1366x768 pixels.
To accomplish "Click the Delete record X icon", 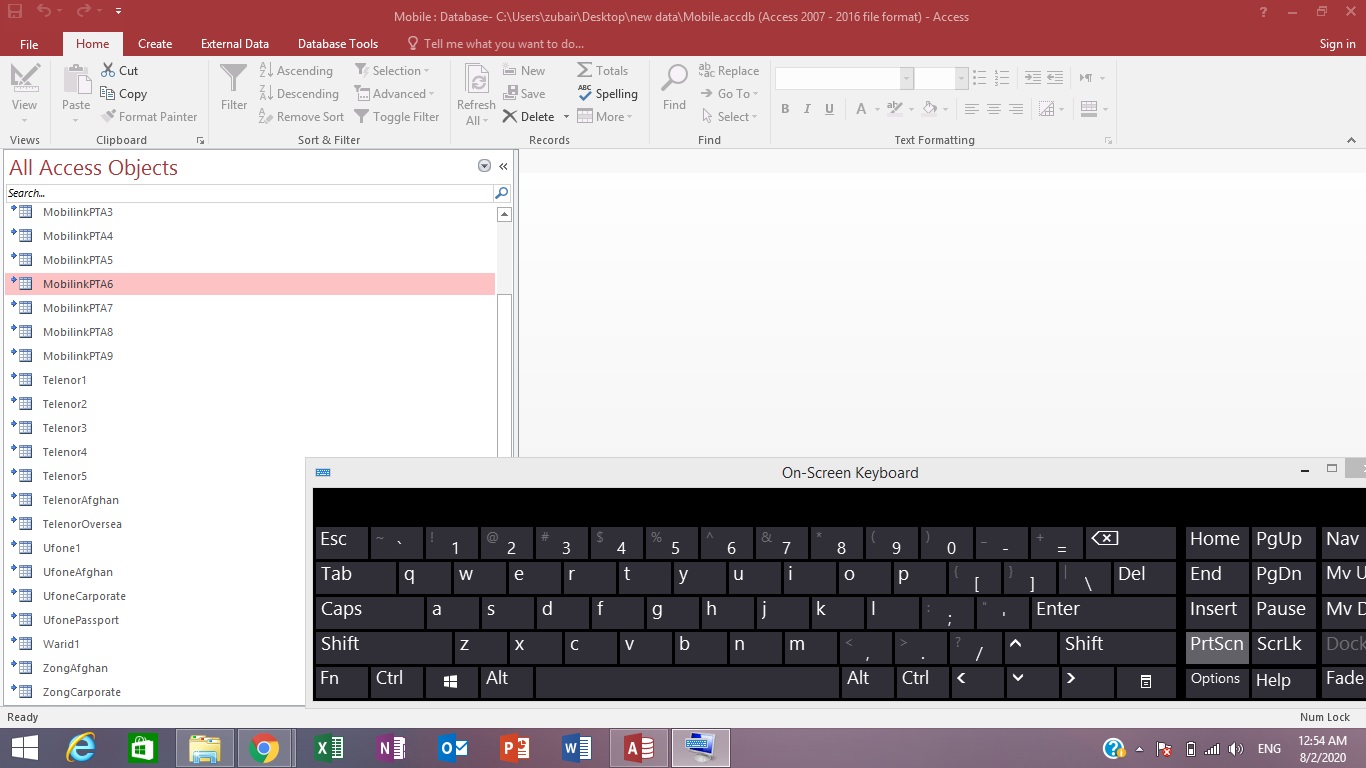I will (x=510, y=116).
